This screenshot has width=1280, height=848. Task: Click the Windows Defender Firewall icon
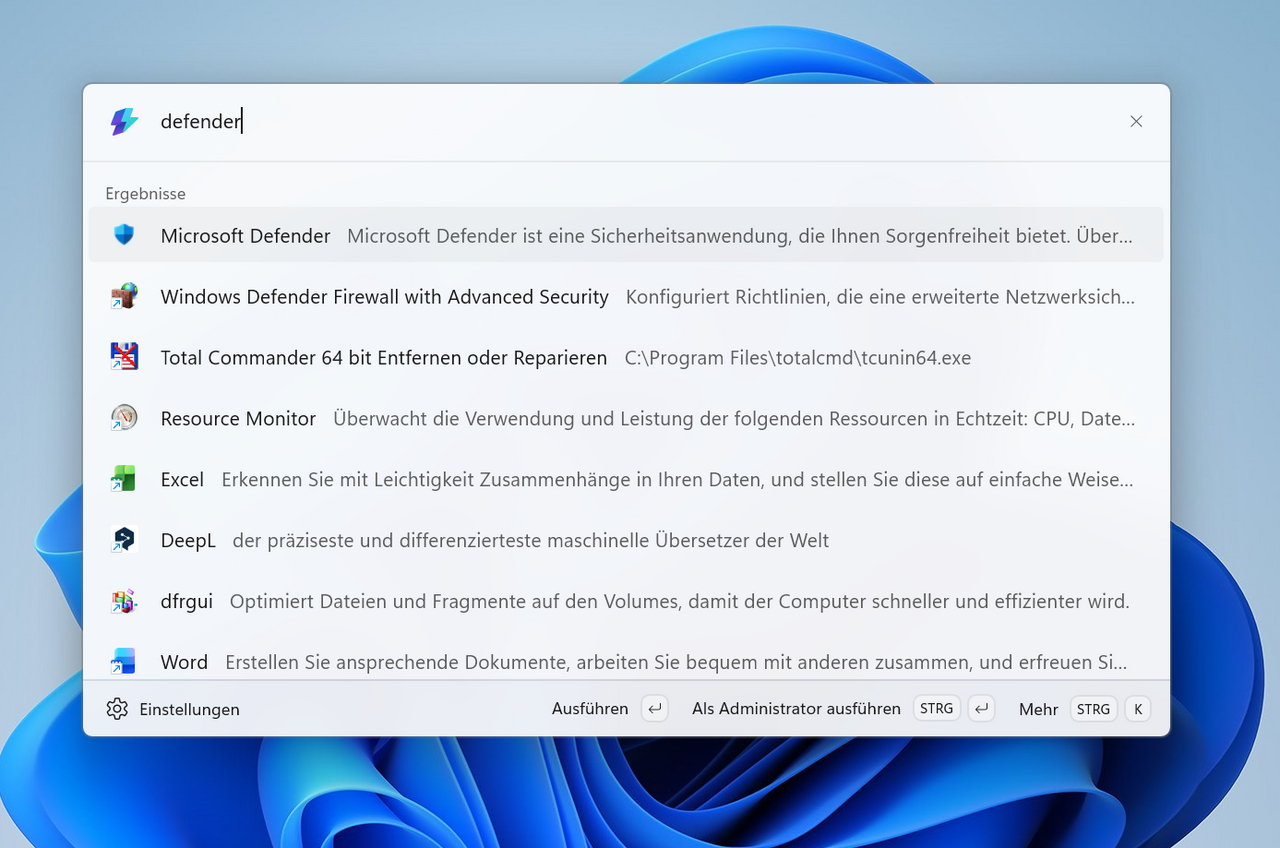(x=124, y=296)
